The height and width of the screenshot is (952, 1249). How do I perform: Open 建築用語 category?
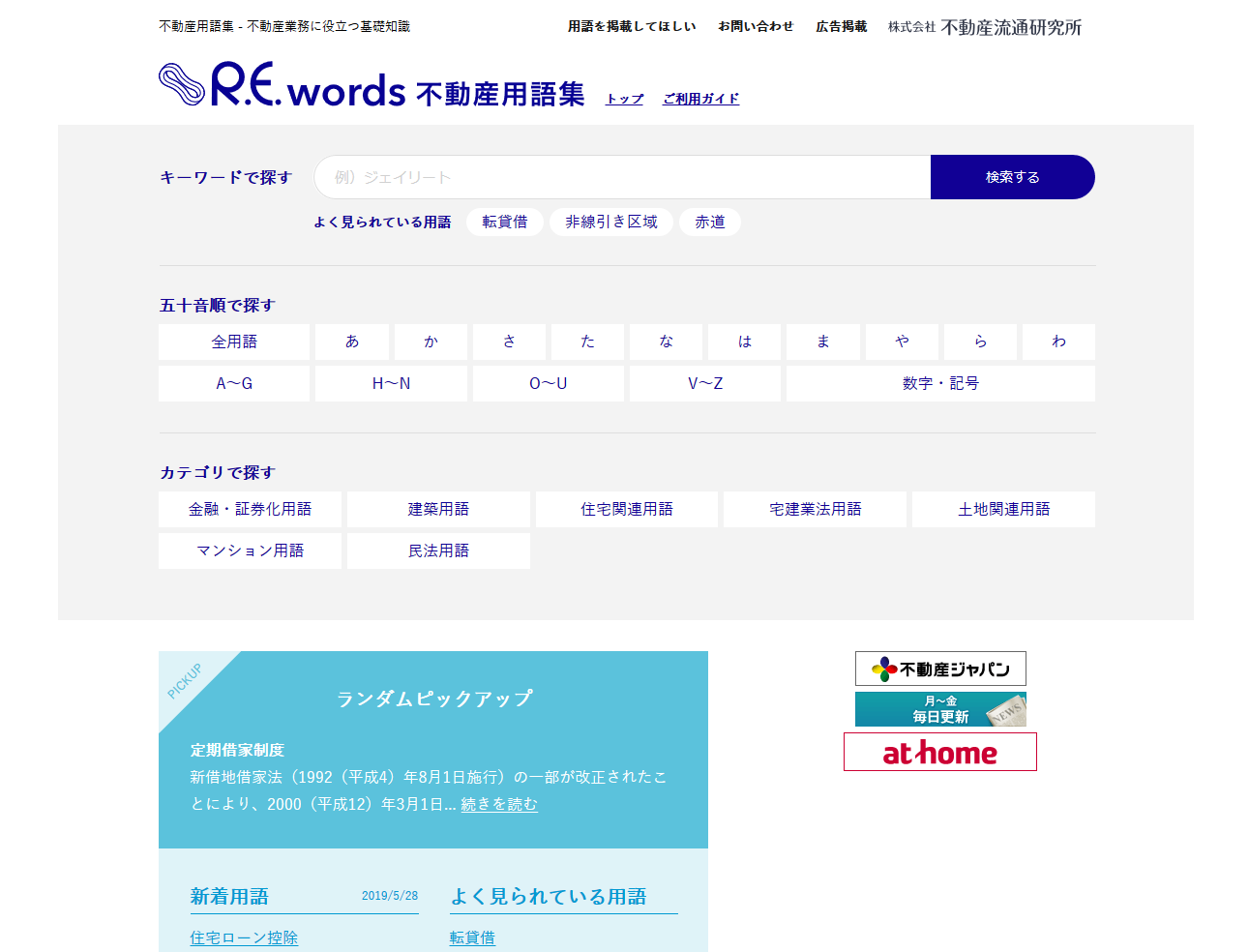[x=438, y=509]
